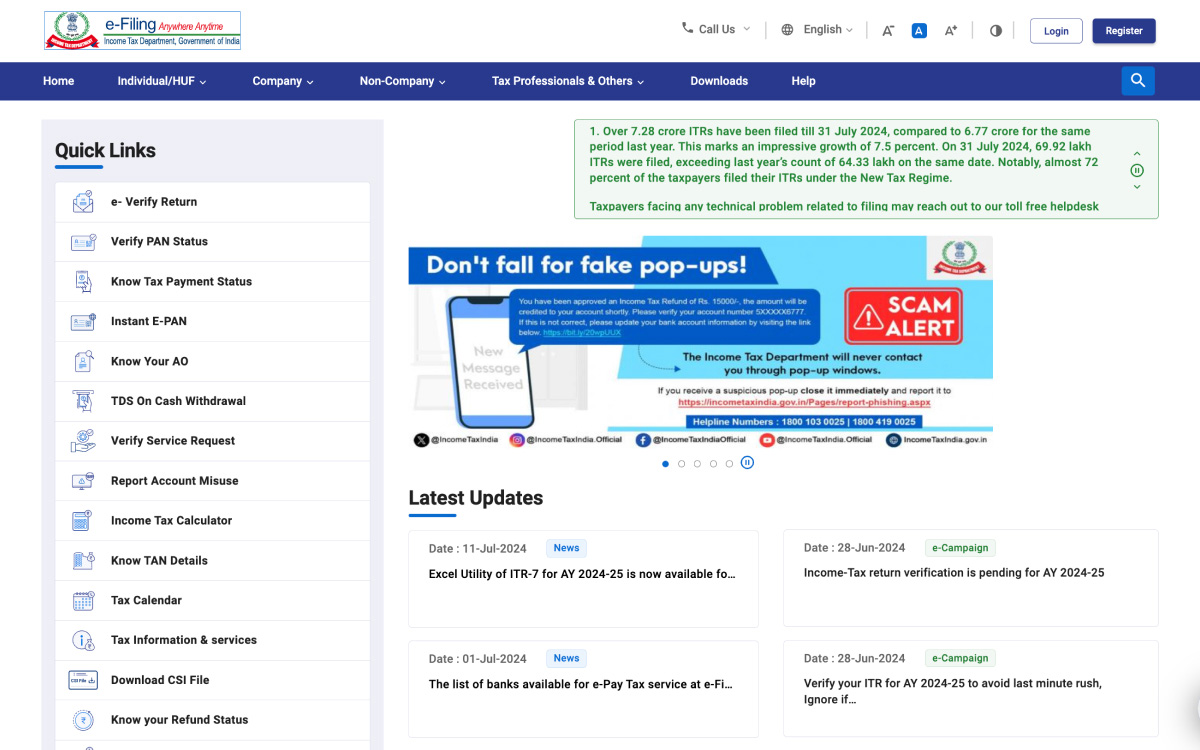
Task: Increase font size using the A+ icon
Action: tap(950, 30)
